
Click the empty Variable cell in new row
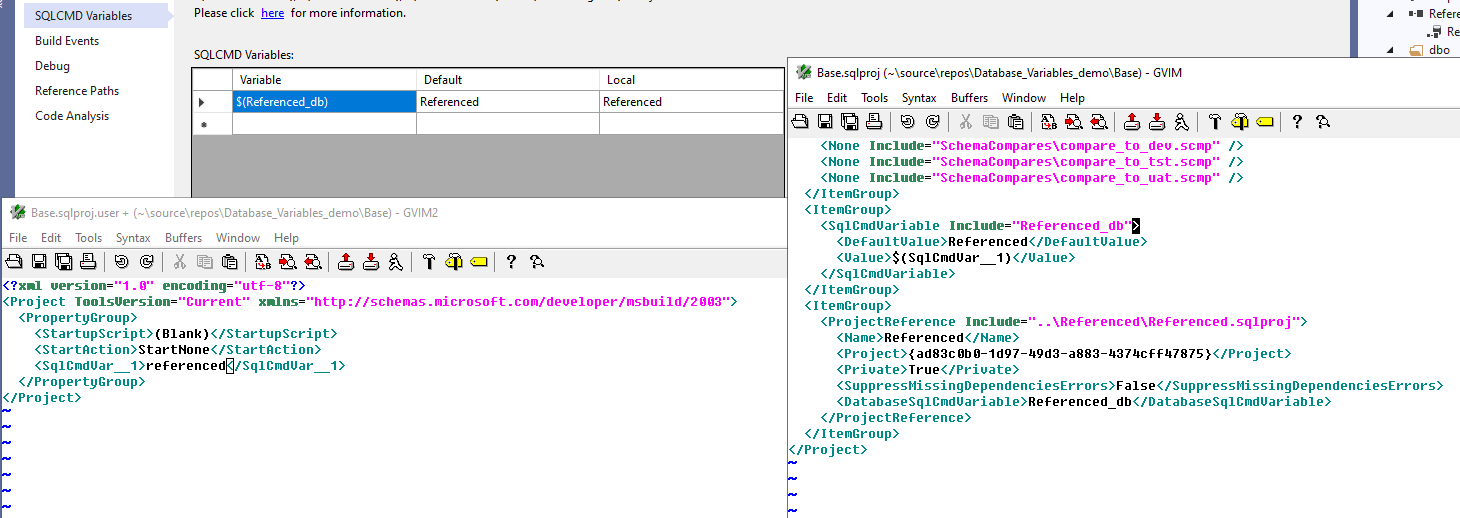(x=324, y=124)
